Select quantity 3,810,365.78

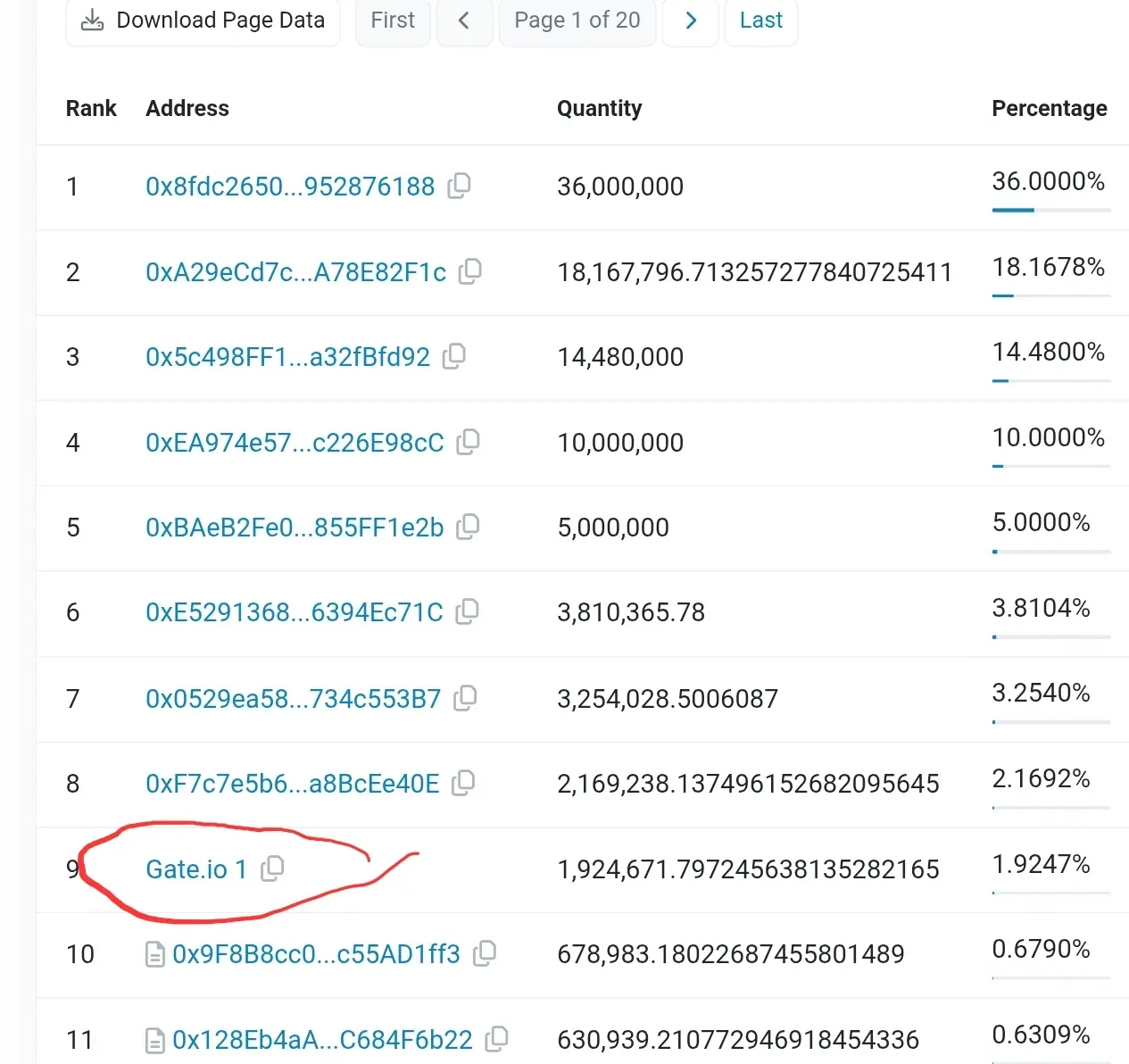(631, 612)
